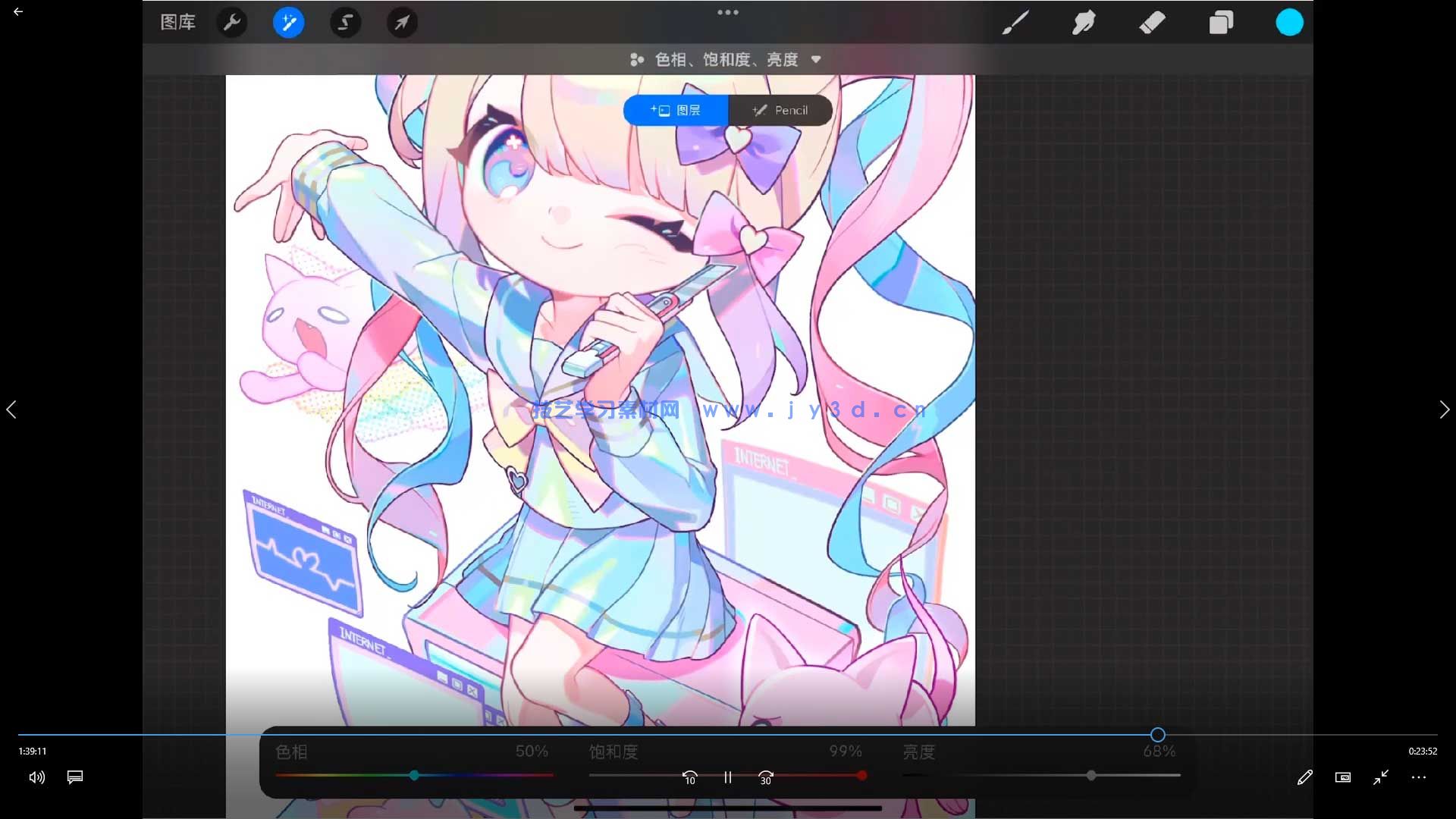Switch adjustment mode to 图层

click(676, 111)
